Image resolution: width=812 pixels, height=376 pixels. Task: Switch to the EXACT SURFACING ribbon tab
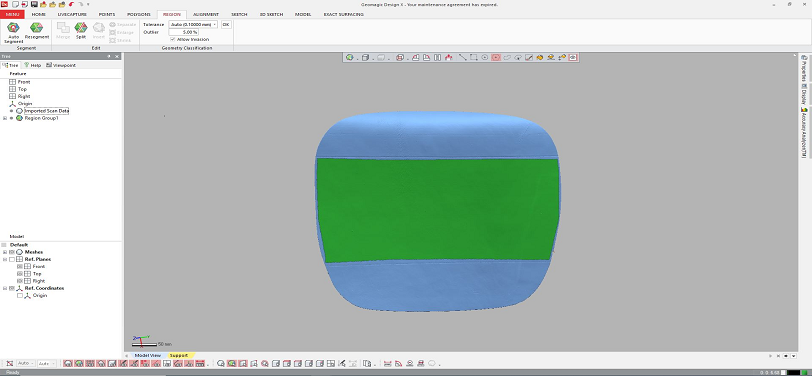click(344, 15)
